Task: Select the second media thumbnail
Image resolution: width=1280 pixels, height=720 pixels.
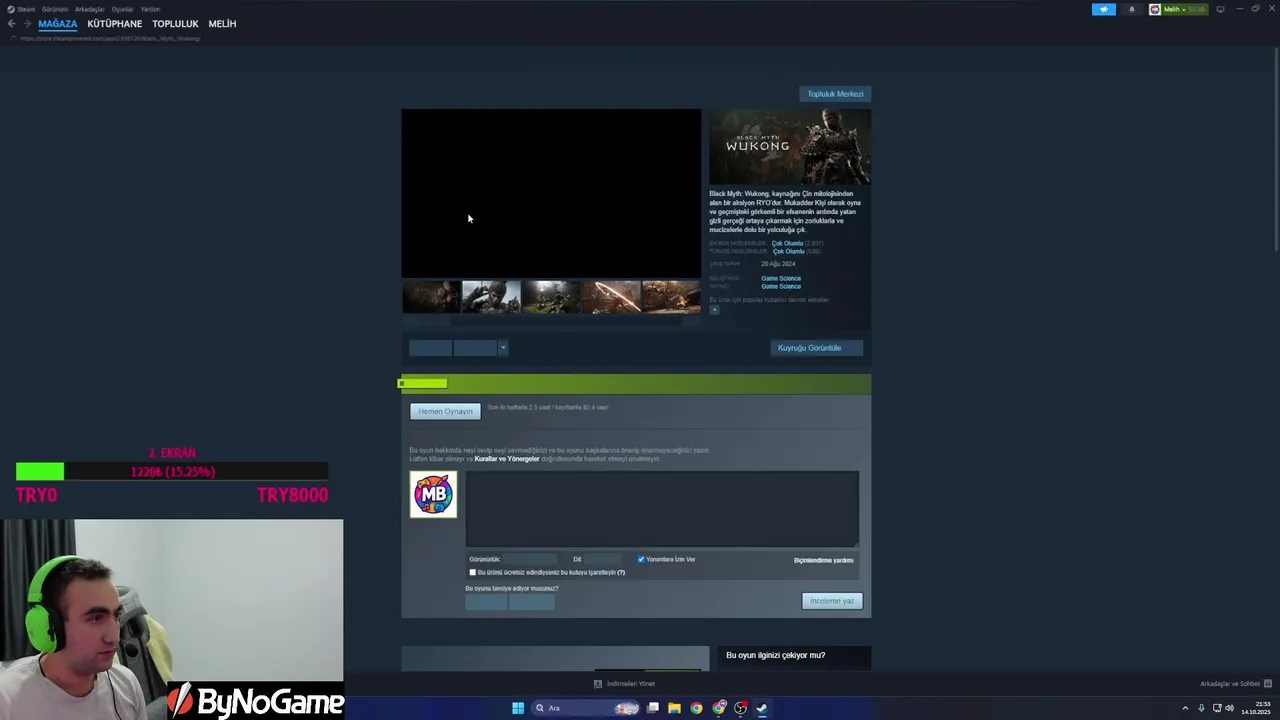Action: click(x=491, y=297)
